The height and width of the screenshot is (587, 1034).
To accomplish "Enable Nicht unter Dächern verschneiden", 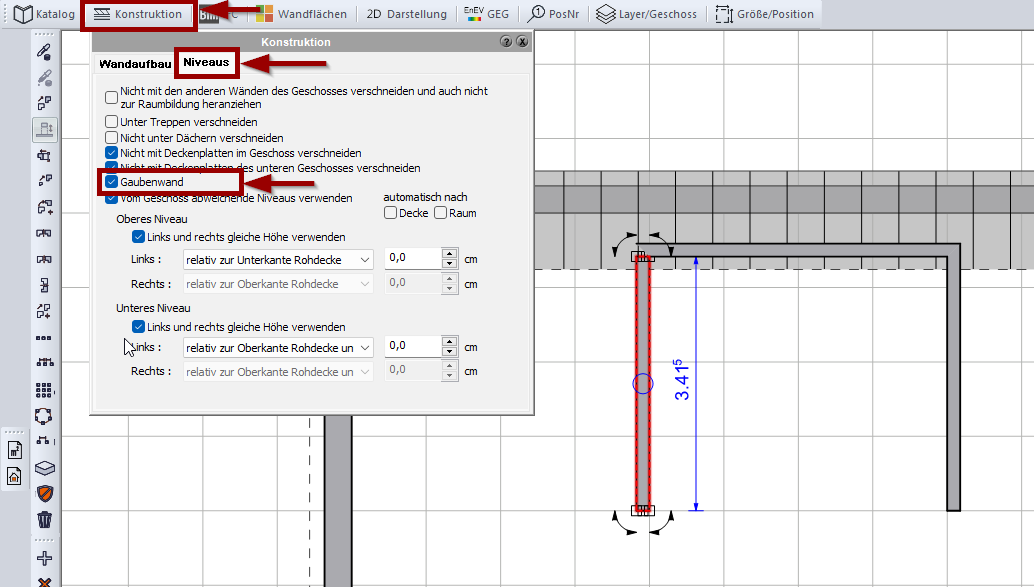I will (112, 138).
